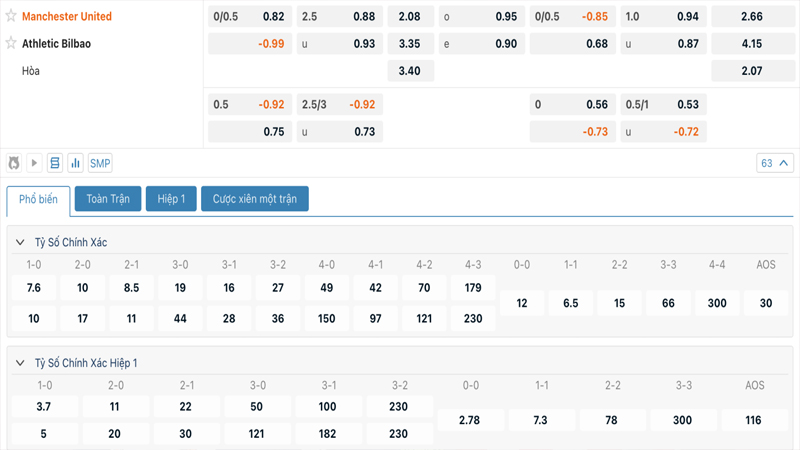Open the Cược xiên một trận tab
This screenshot has height=450, width=800.
coord(255,199)
